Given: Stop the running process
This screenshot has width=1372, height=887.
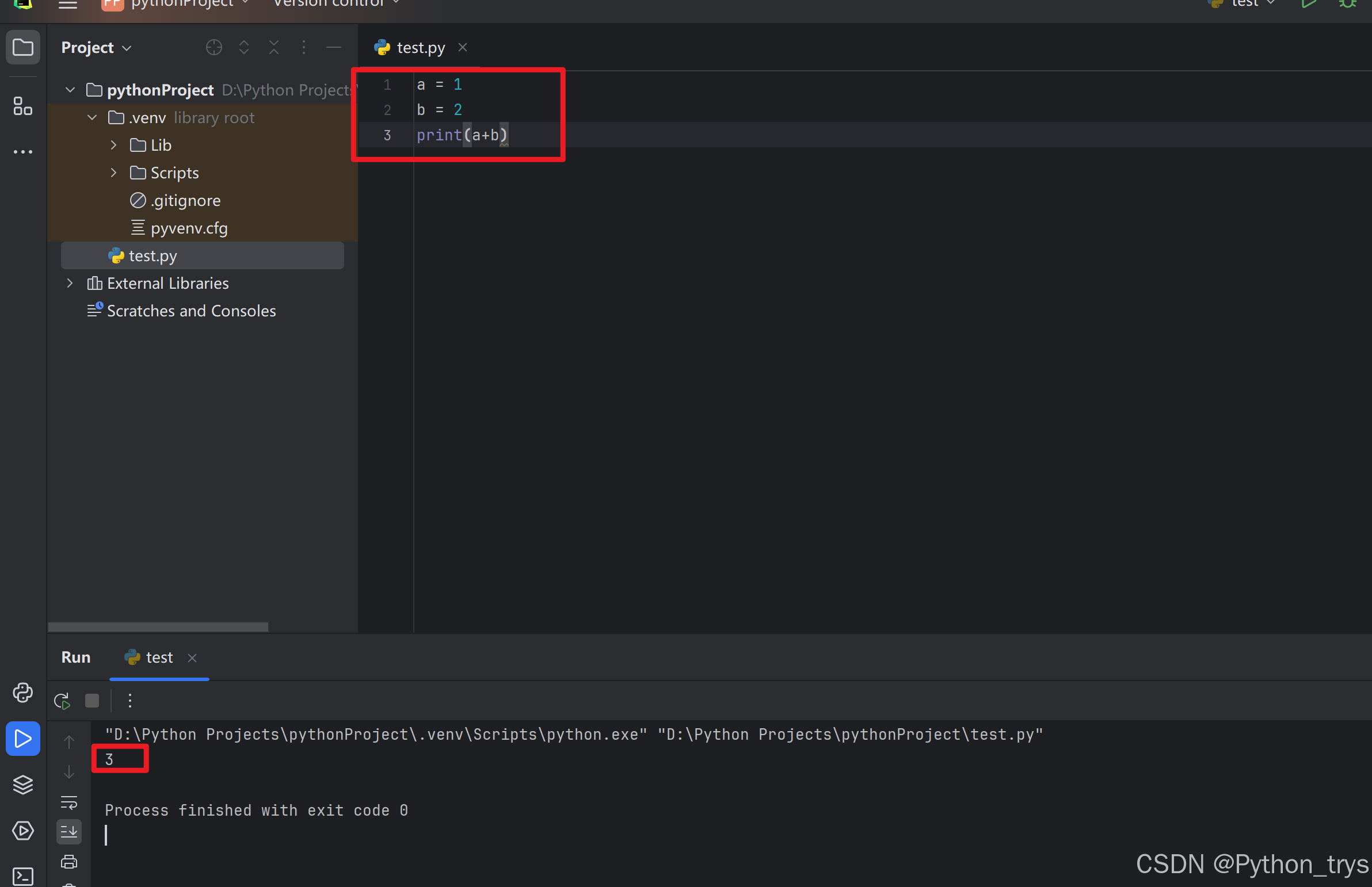Looking at the screenshot, I should 92,701.
